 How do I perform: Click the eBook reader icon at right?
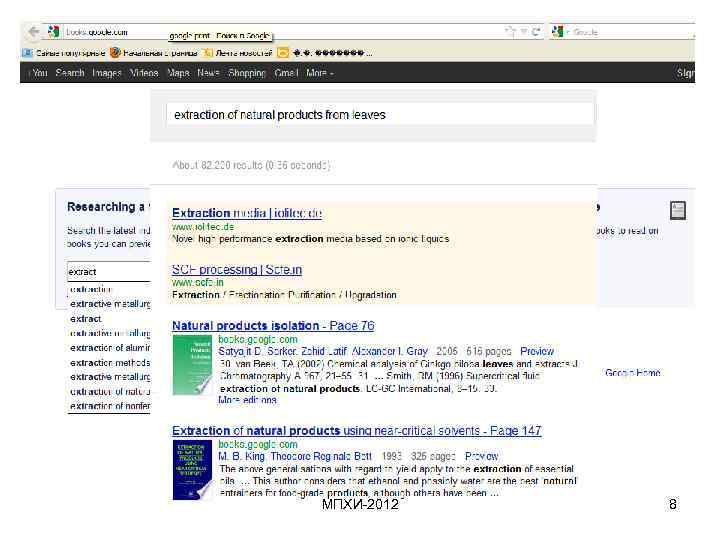[678, 210]
